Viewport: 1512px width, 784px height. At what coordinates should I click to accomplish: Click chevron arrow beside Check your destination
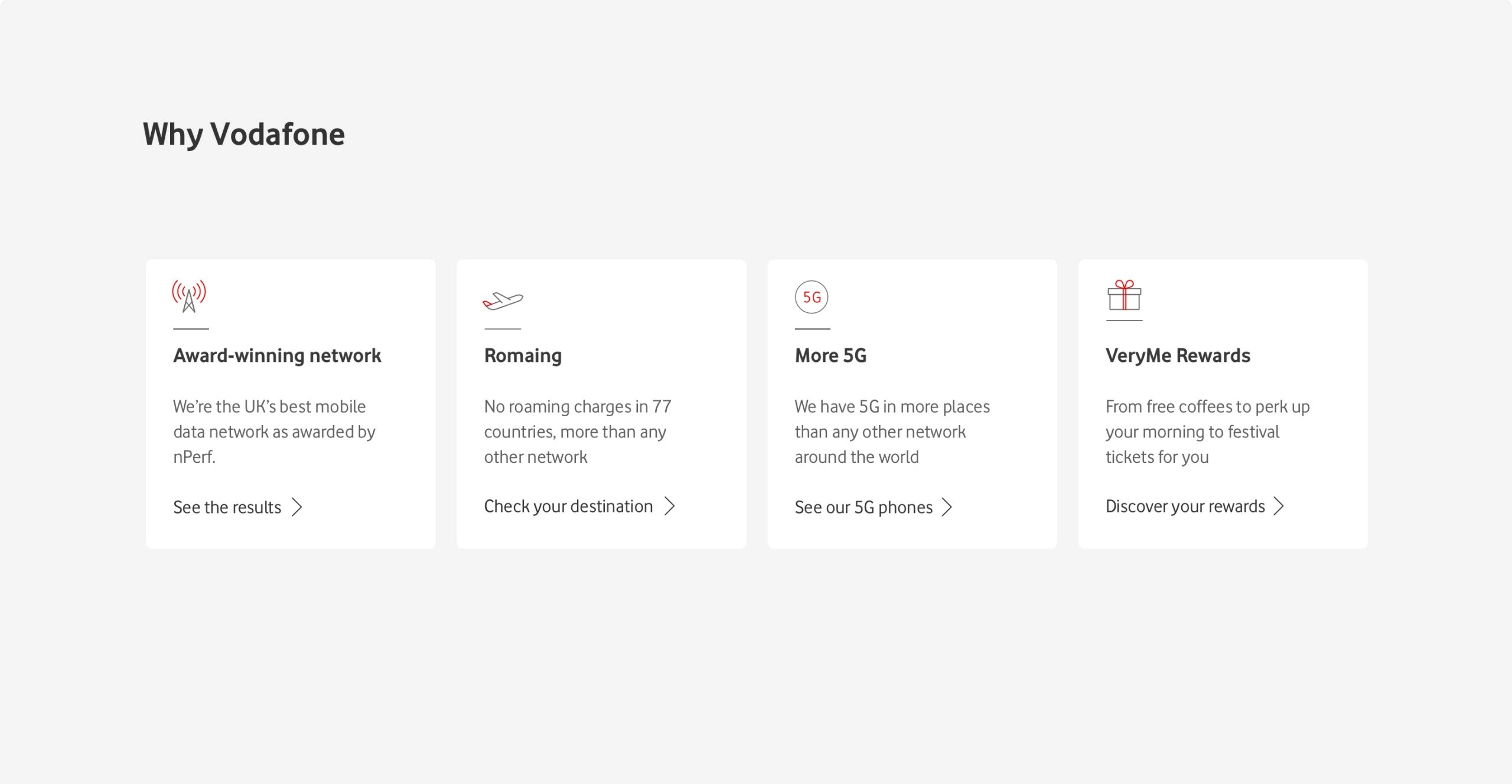click(669, 506)
